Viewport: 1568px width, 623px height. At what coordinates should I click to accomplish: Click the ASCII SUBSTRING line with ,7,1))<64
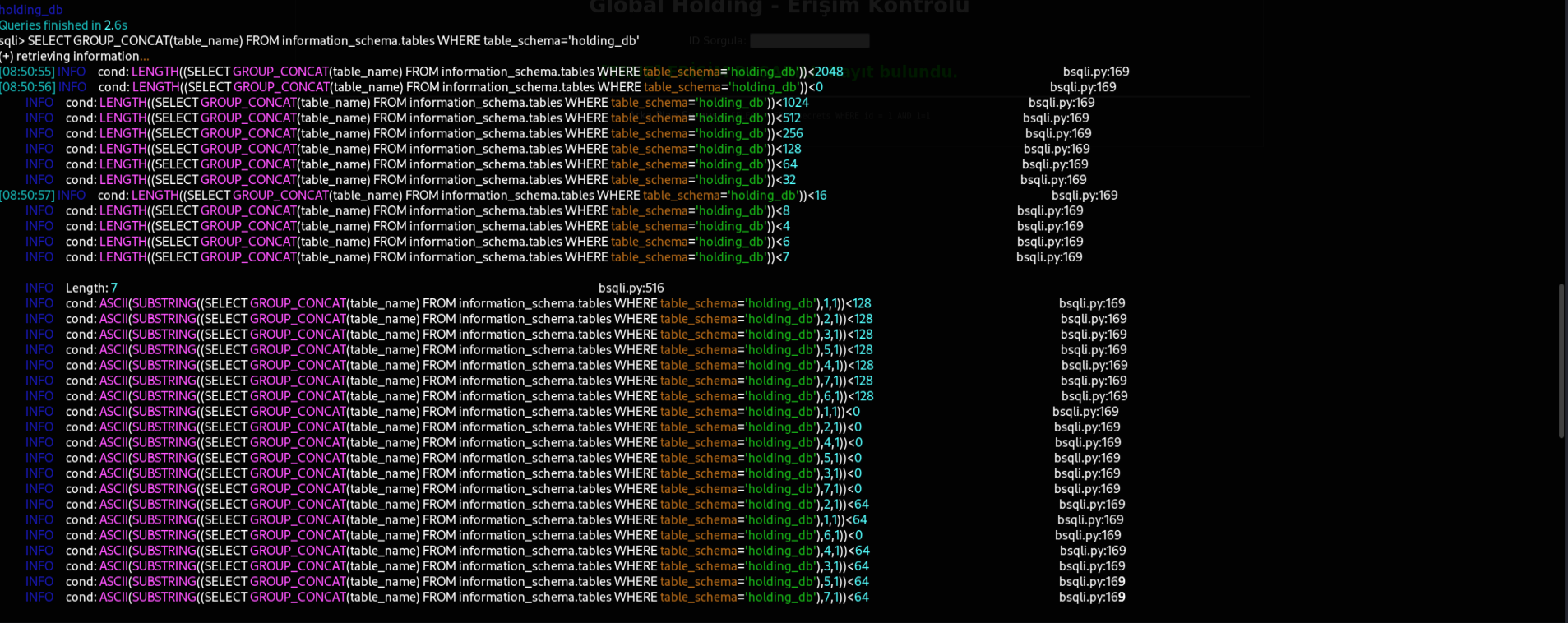tap(467, 598)
